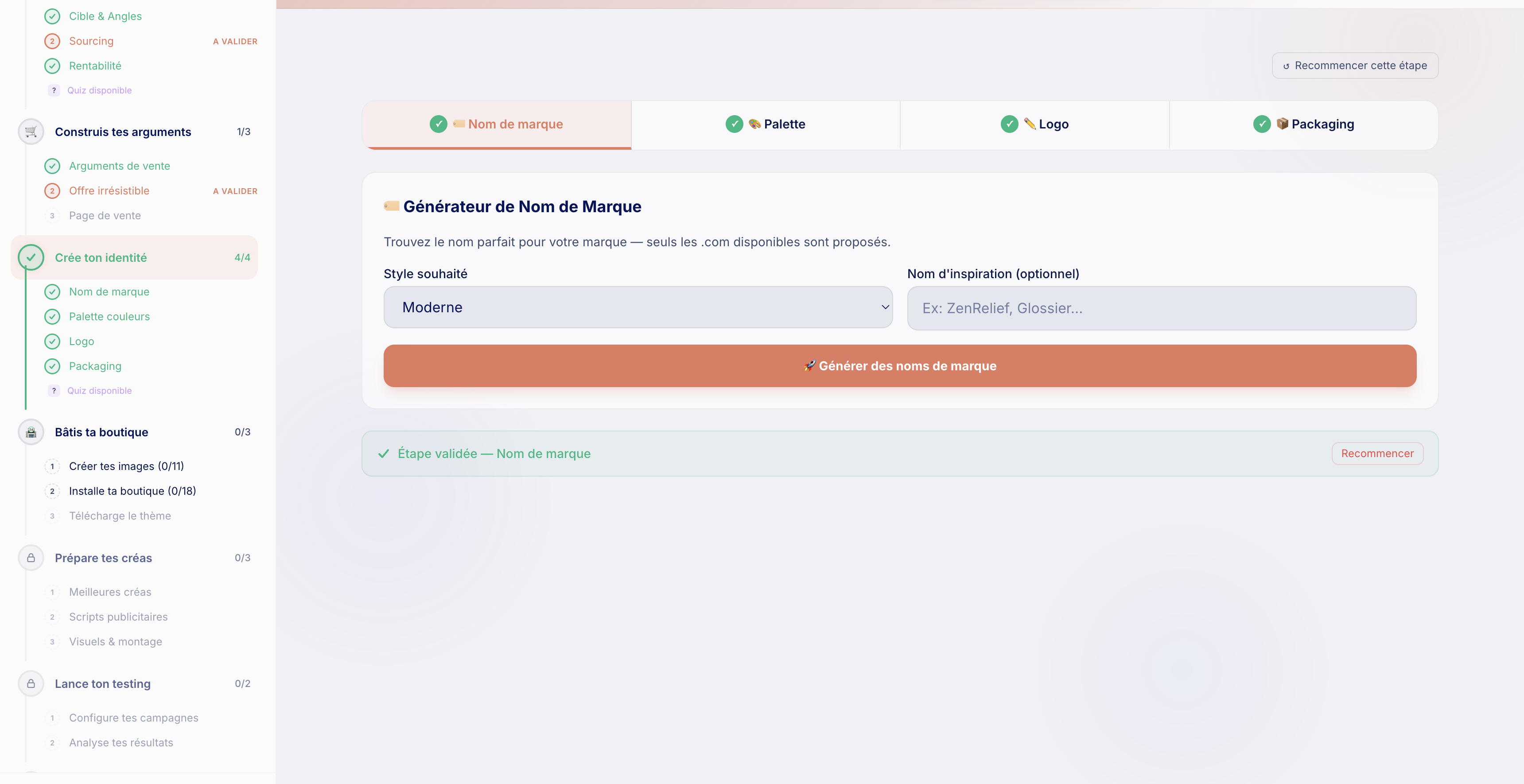The width and height of the screenshot is (1524, 784).
Task: Click the shop icon beside Bâtis ta boutique
Action: tap(31, 432)
